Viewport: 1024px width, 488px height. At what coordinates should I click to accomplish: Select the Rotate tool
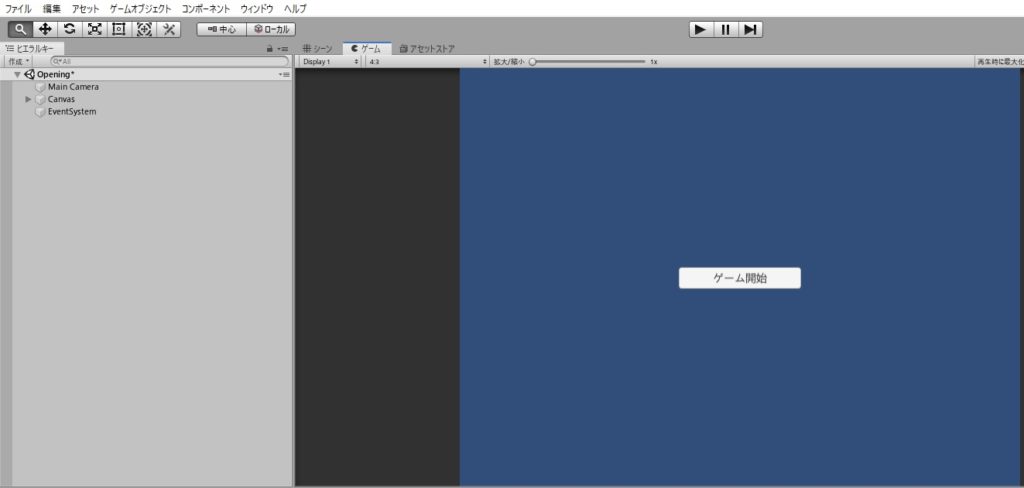pos(70,29)
